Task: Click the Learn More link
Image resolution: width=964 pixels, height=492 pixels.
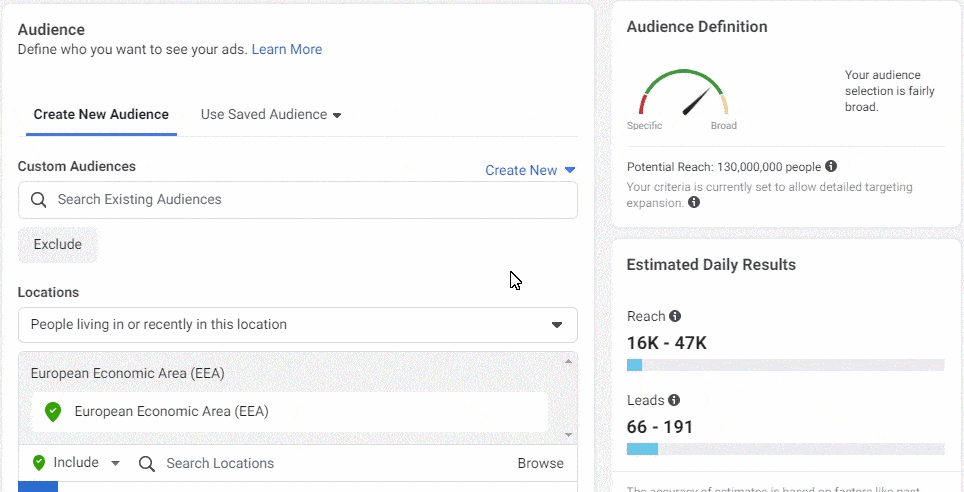Action: click(x=286, y=49)
